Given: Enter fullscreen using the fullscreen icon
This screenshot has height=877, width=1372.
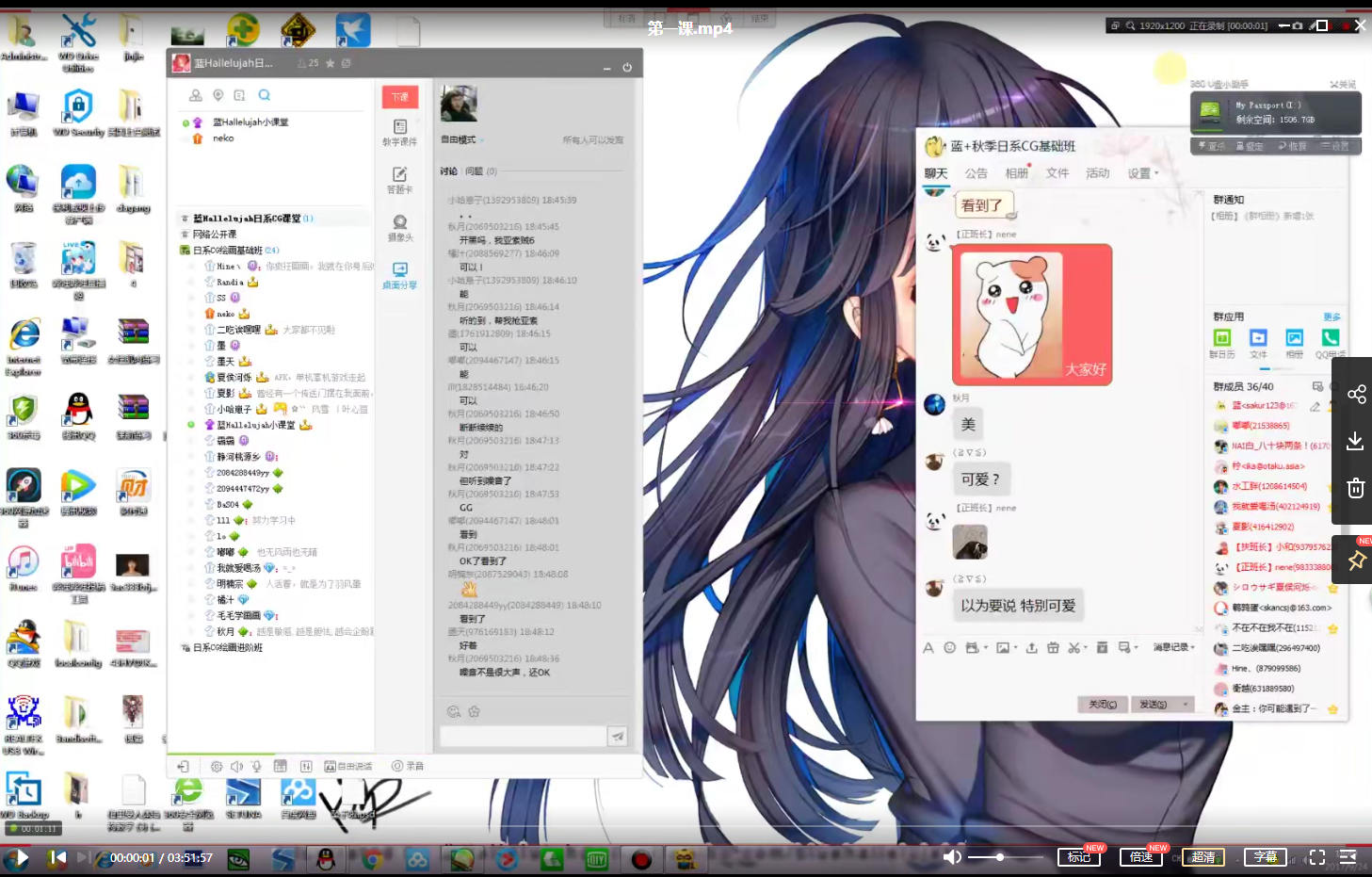Looking at the screenshot, I should [x=1317, y=857].
